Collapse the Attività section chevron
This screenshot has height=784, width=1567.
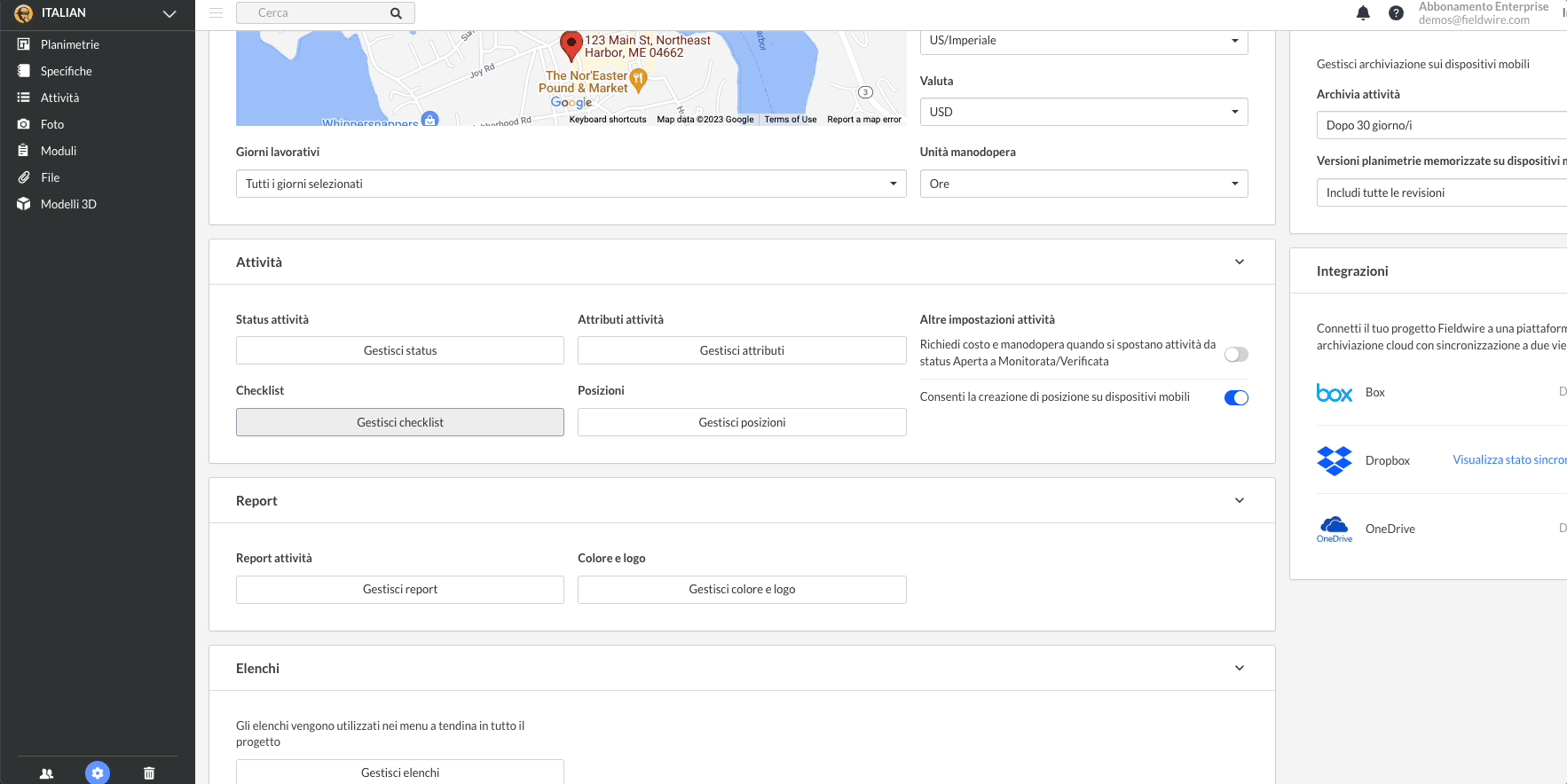click(x=1239, y=262)
